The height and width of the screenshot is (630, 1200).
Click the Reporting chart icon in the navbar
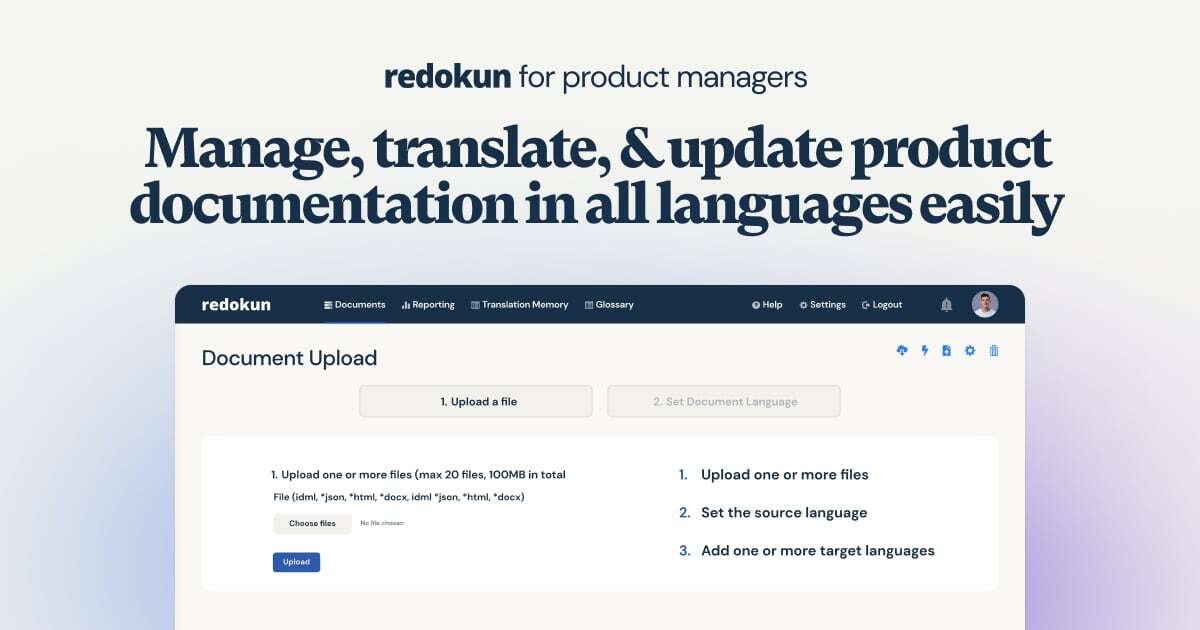tap(404, 305)
